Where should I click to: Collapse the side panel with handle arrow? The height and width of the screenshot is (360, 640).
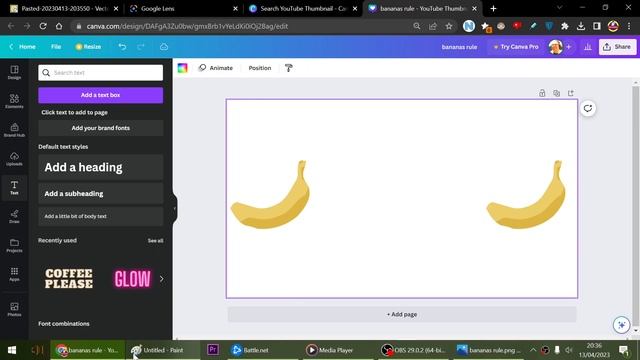pyautogui.click(x=175, y=209)
